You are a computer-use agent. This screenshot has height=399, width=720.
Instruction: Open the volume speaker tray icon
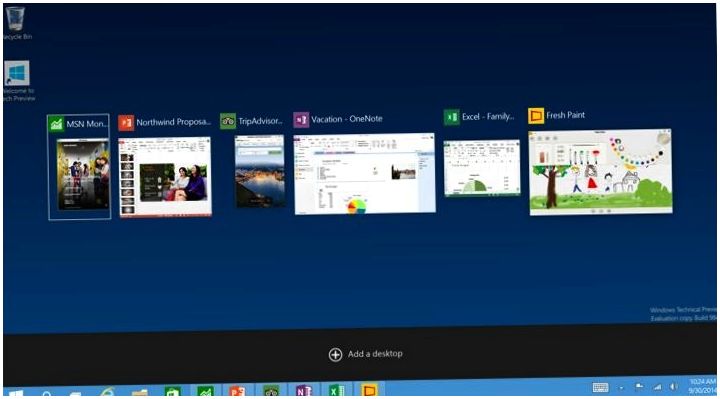point(674,387)
